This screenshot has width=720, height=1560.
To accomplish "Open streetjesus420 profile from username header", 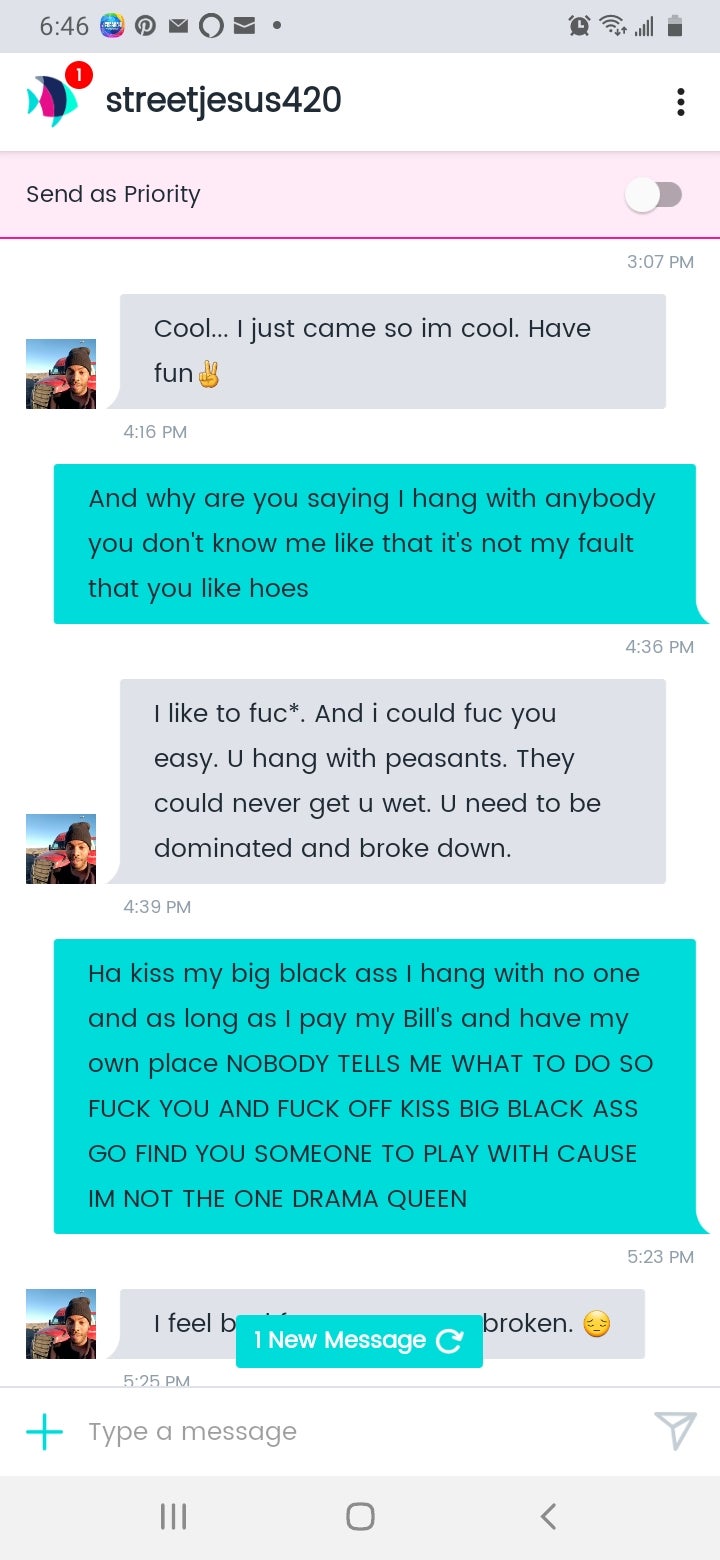I will [x=223, y=100].
